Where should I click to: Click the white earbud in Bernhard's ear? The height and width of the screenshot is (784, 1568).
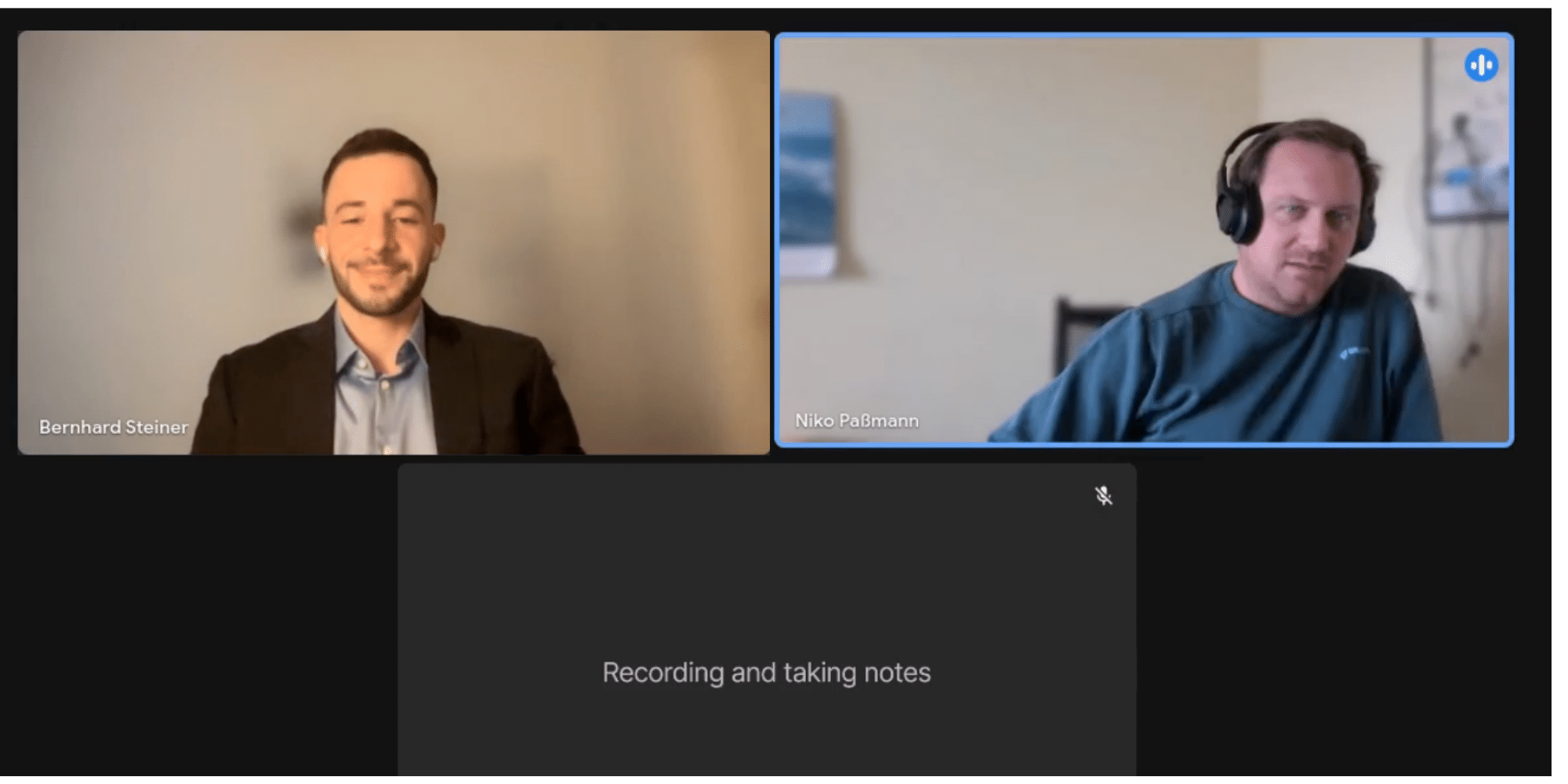point(321,253)
